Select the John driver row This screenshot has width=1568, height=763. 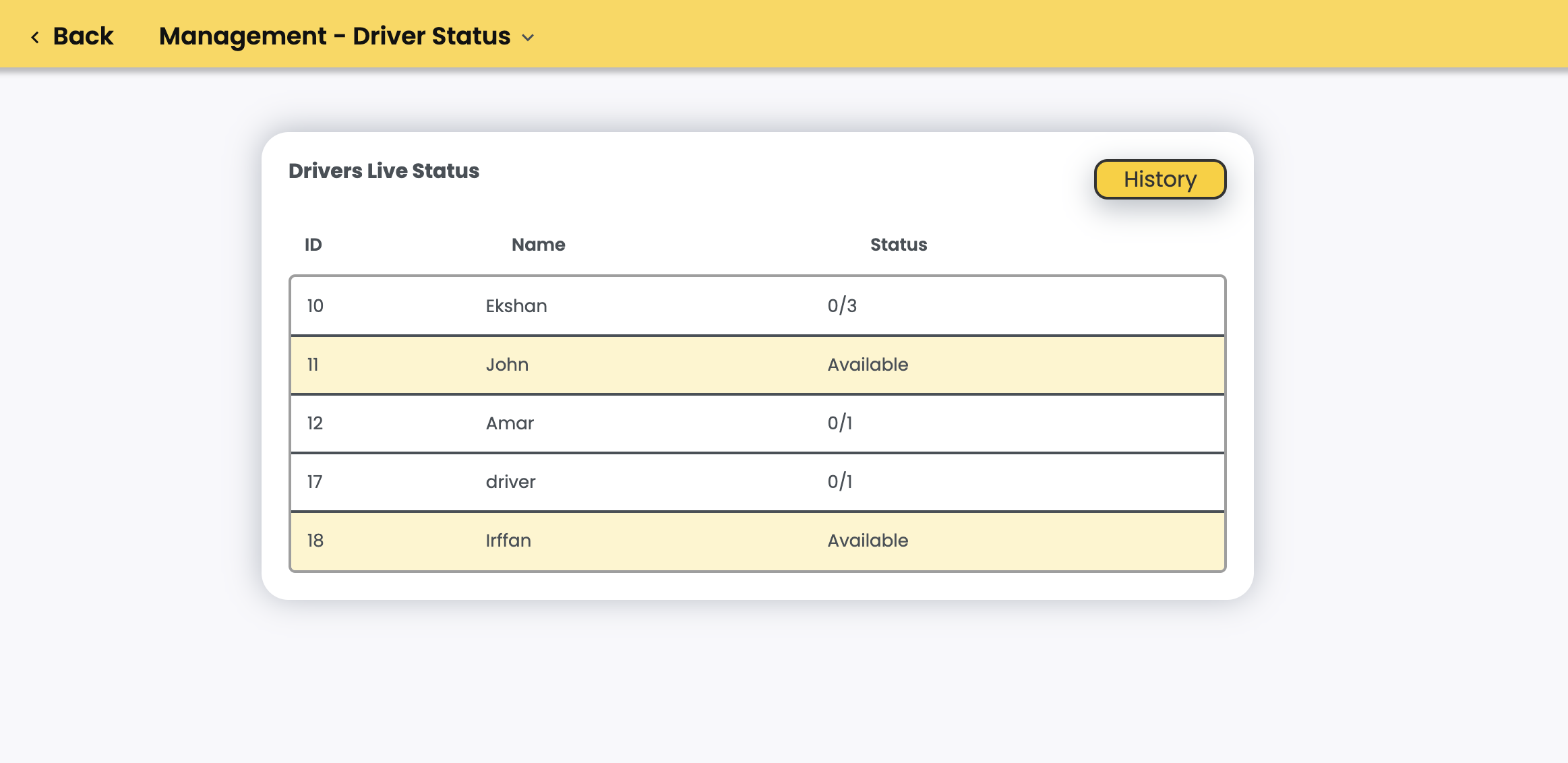tap(507, 365)
